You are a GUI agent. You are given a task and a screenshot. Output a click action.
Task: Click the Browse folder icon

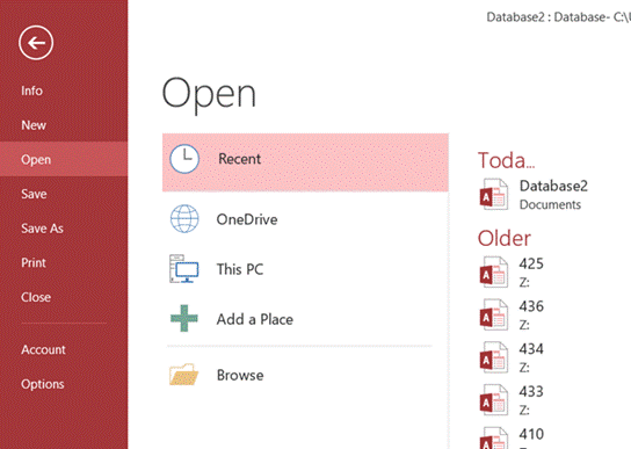tap(184, 375)
